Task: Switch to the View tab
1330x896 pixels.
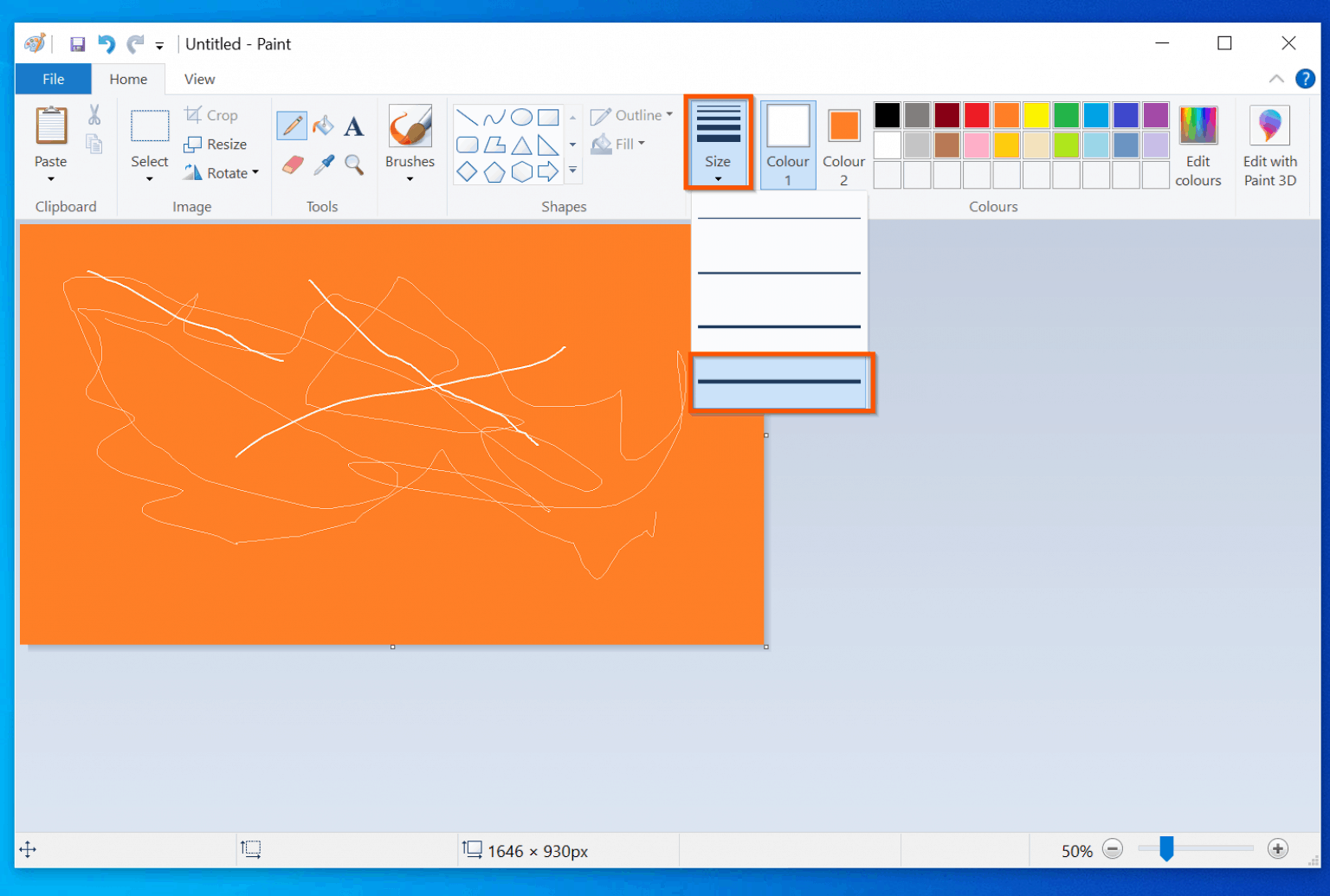Action: (x=198, y=79)
